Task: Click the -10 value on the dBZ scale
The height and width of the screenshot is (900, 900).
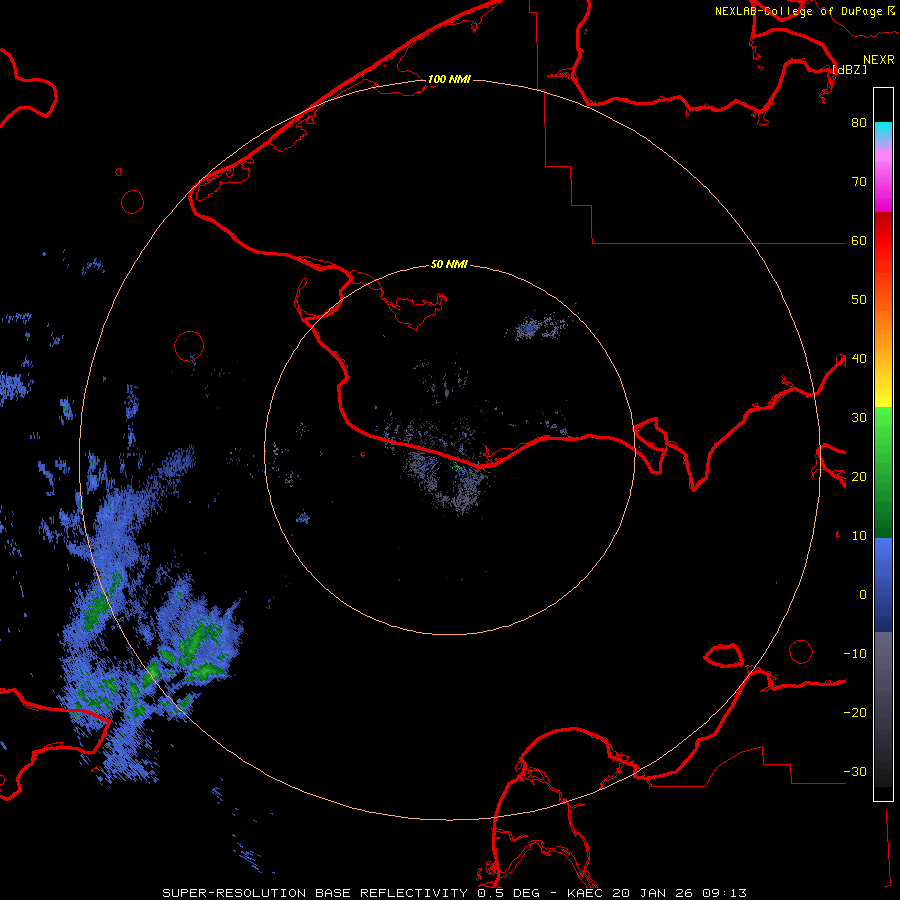Action: click(x=855, y=654)
